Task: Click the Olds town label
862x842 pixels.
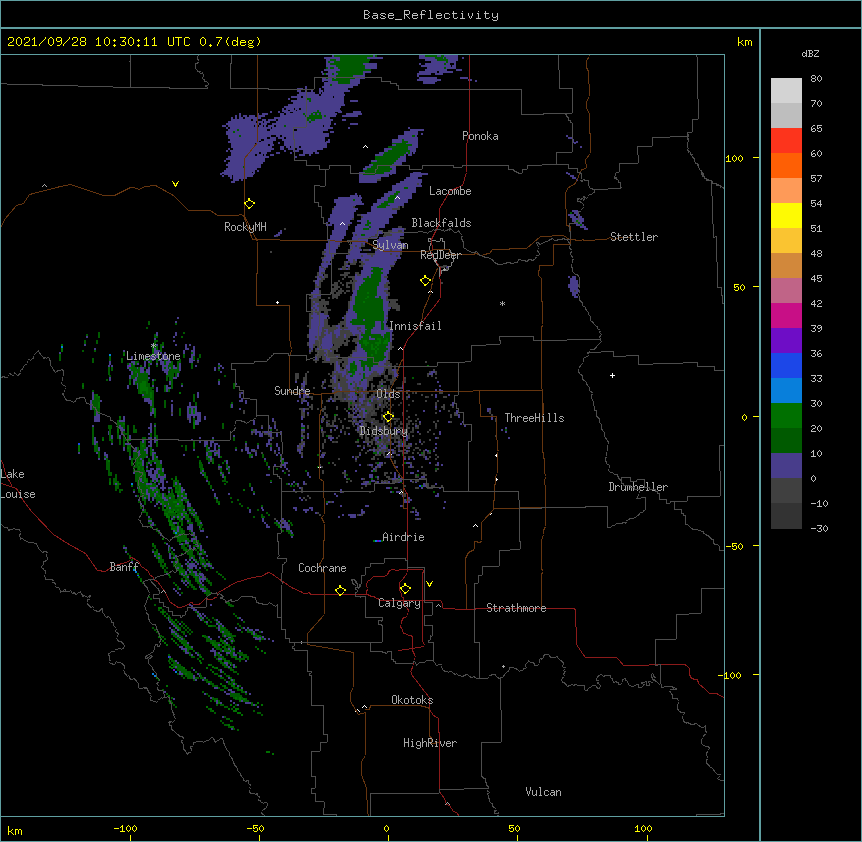Action: click(388, 394)
